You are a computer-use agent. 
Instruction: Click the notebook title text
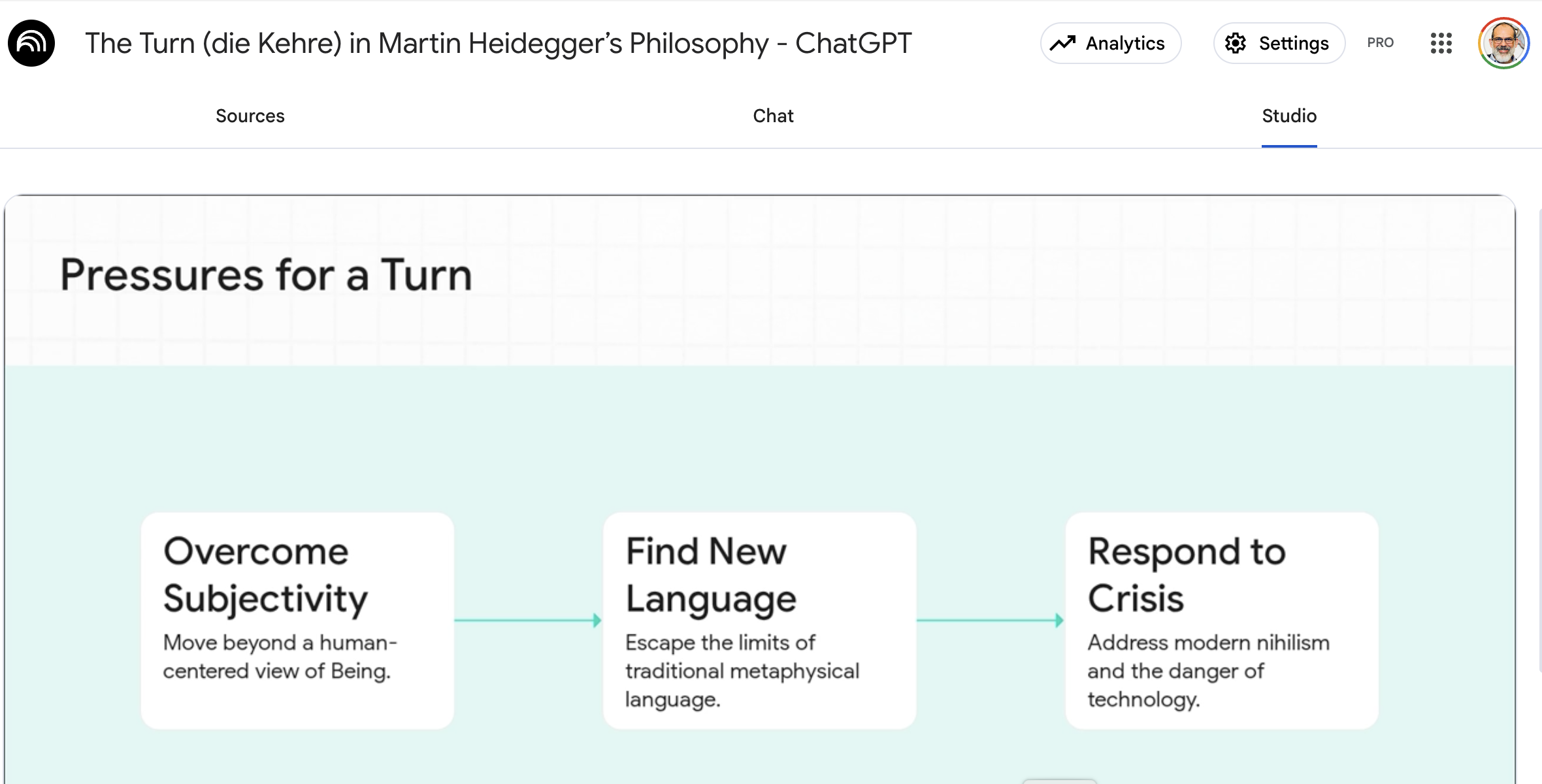coord(498,43)
